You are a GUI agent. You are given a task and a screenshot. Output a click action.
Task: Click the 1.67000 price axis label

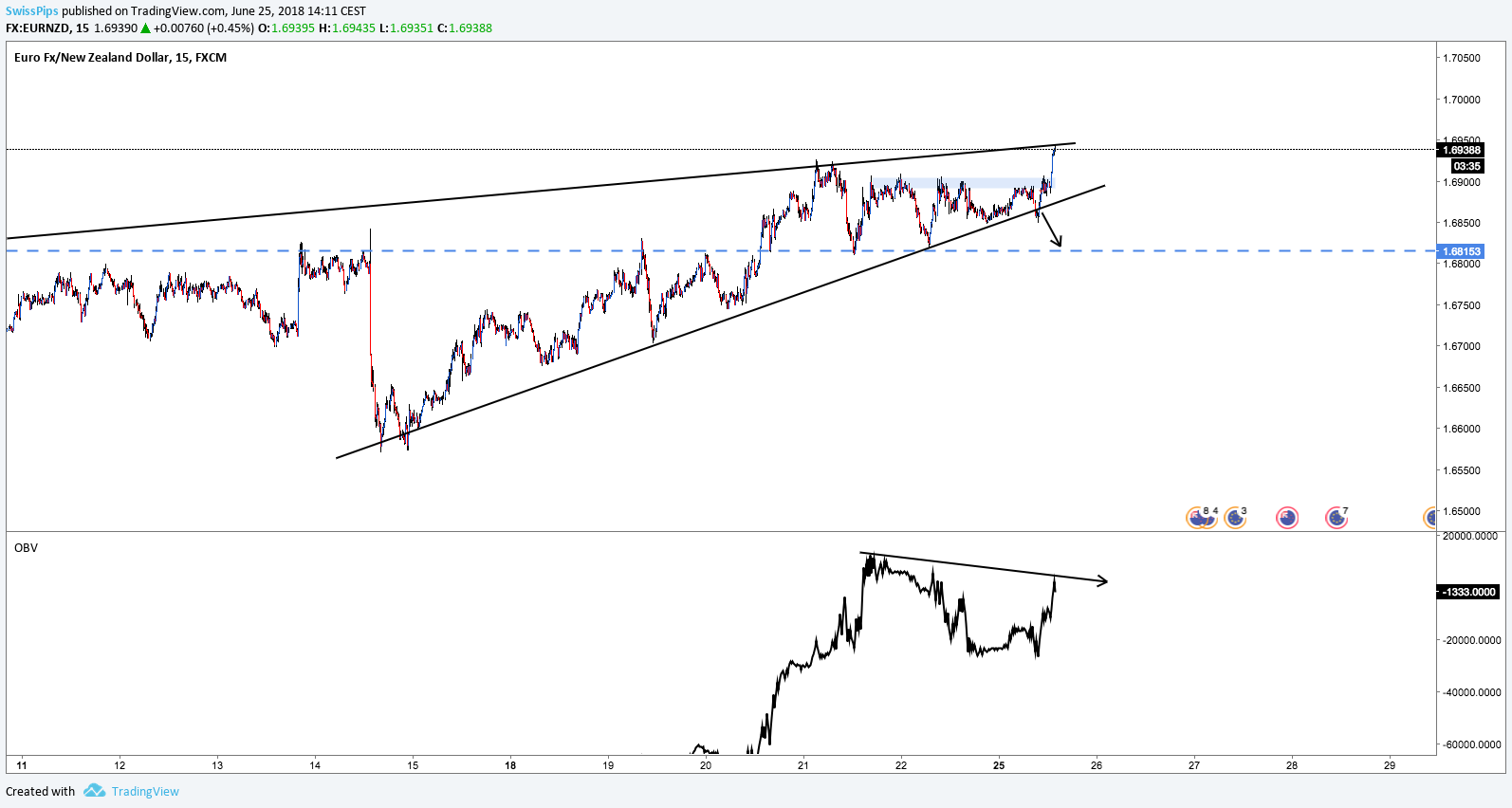[x=1462, y=346]
